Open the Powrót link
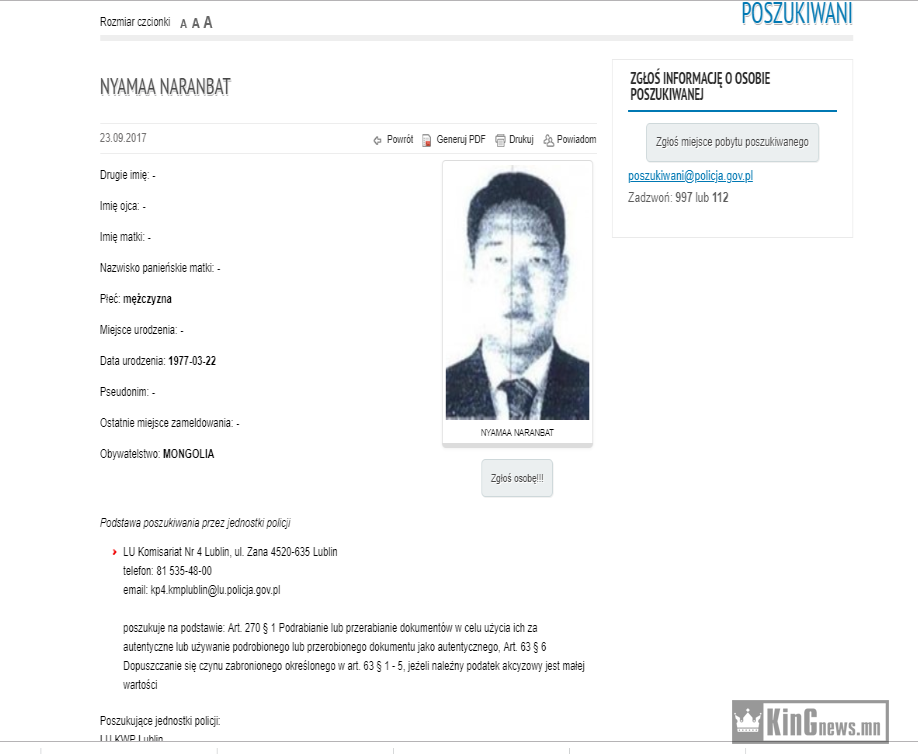 coord(400,139)
